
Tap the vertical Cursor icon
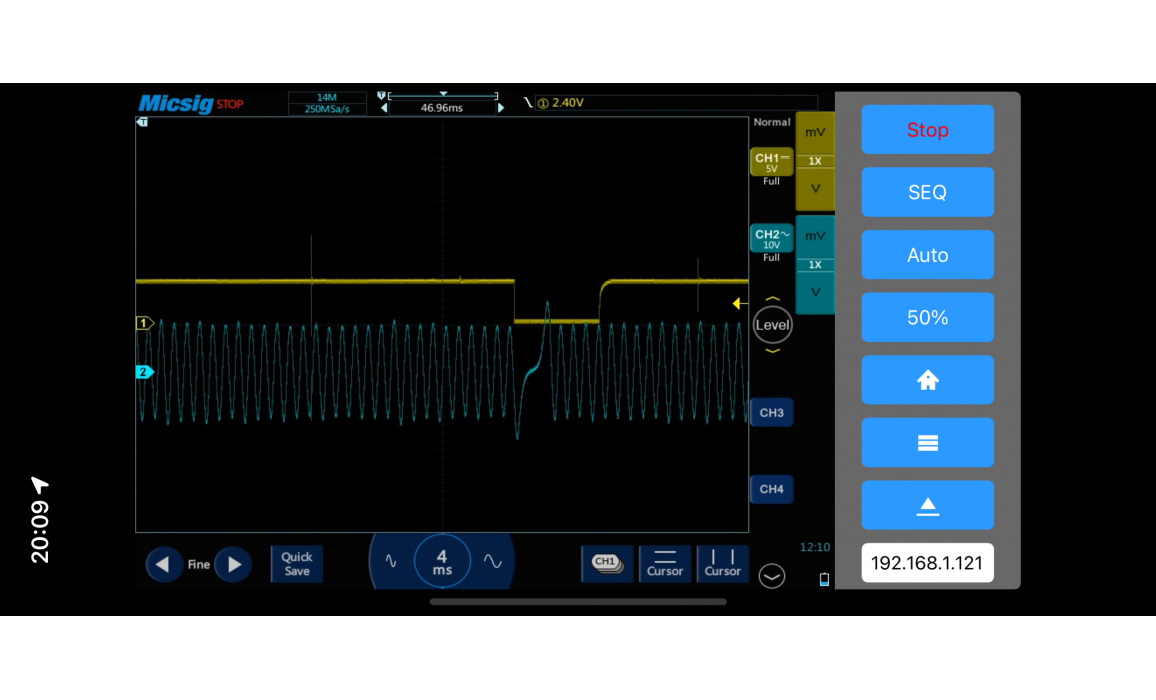pyautogui.click(x=722, y=564)
